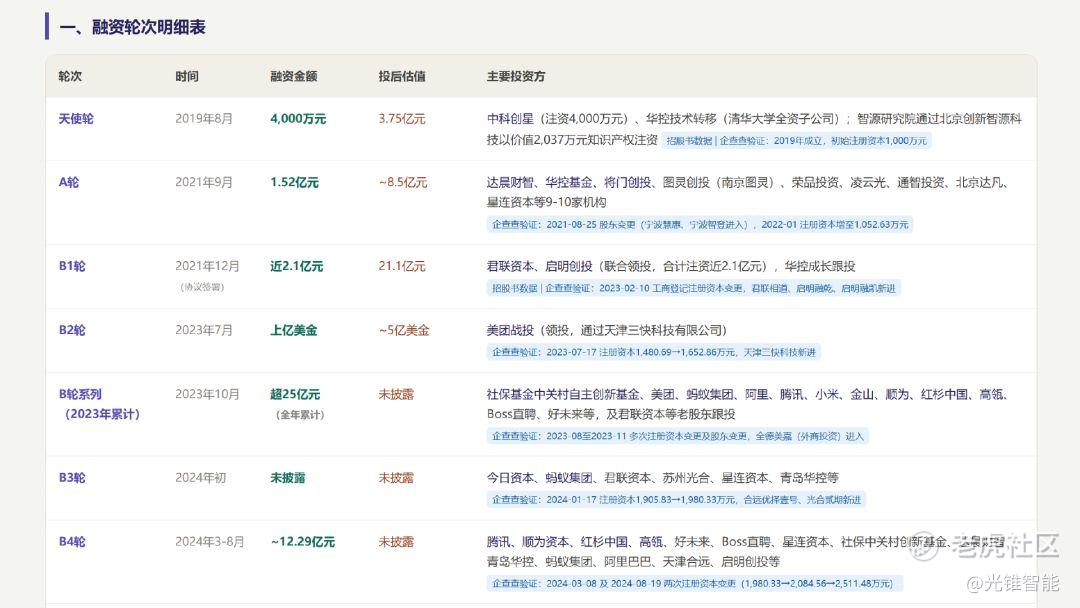Click the 投后估值 column header
This screenshot has height=608, width=1080.
(402, 76)
